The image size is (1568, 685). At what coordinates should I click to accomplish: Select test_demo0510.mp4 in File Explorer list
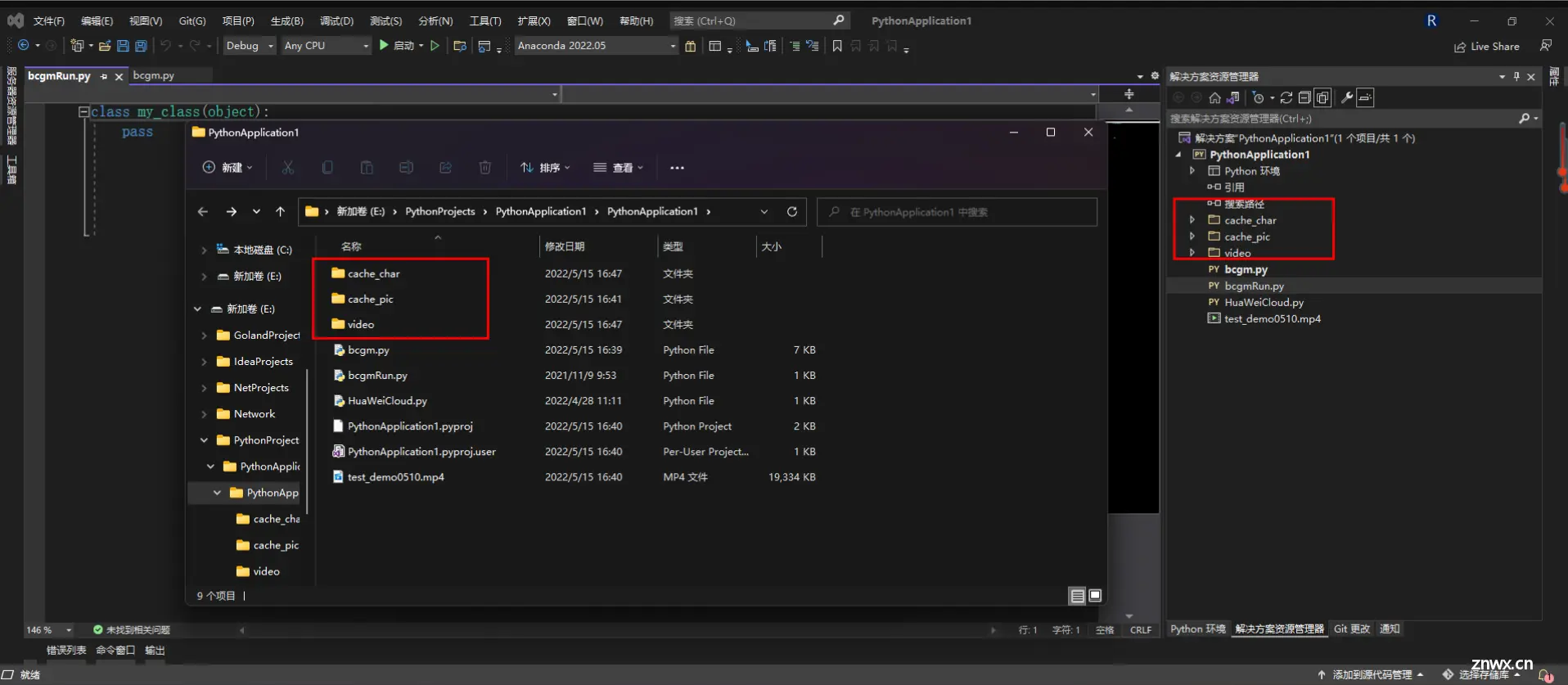pos(395,477)
